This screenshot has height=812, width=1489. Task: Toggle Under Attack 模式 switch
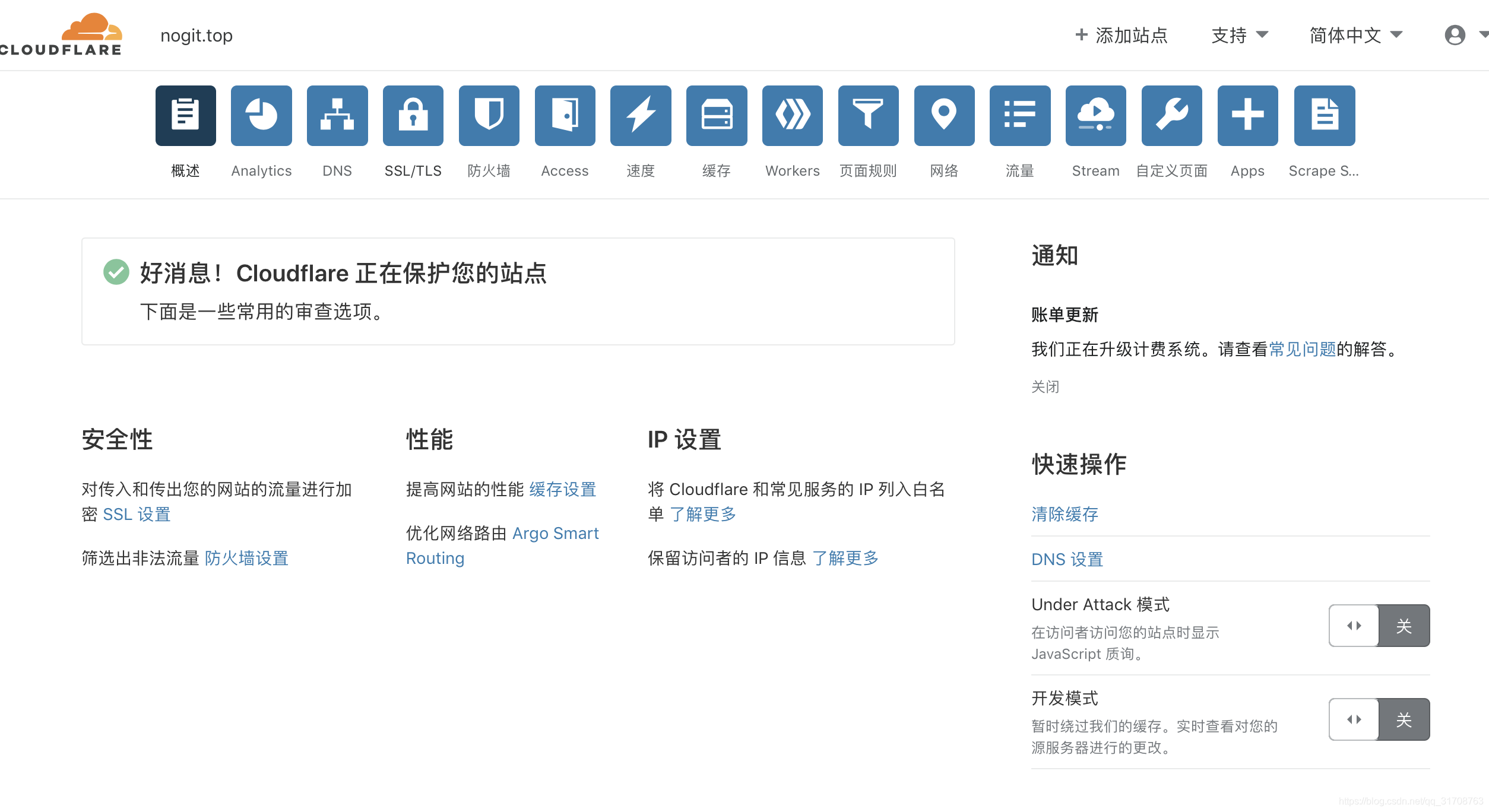(x=1379, y=626)
